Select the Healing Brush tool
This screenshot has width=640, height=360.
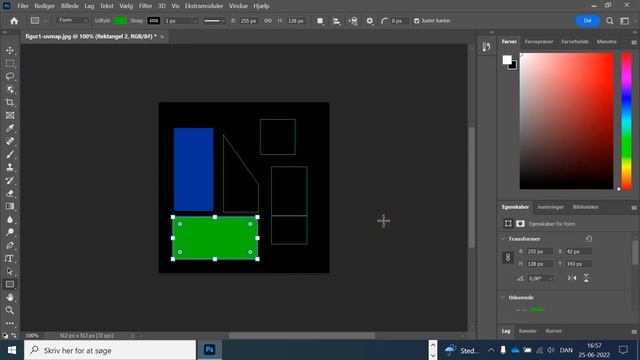click(x=10, y=141)
